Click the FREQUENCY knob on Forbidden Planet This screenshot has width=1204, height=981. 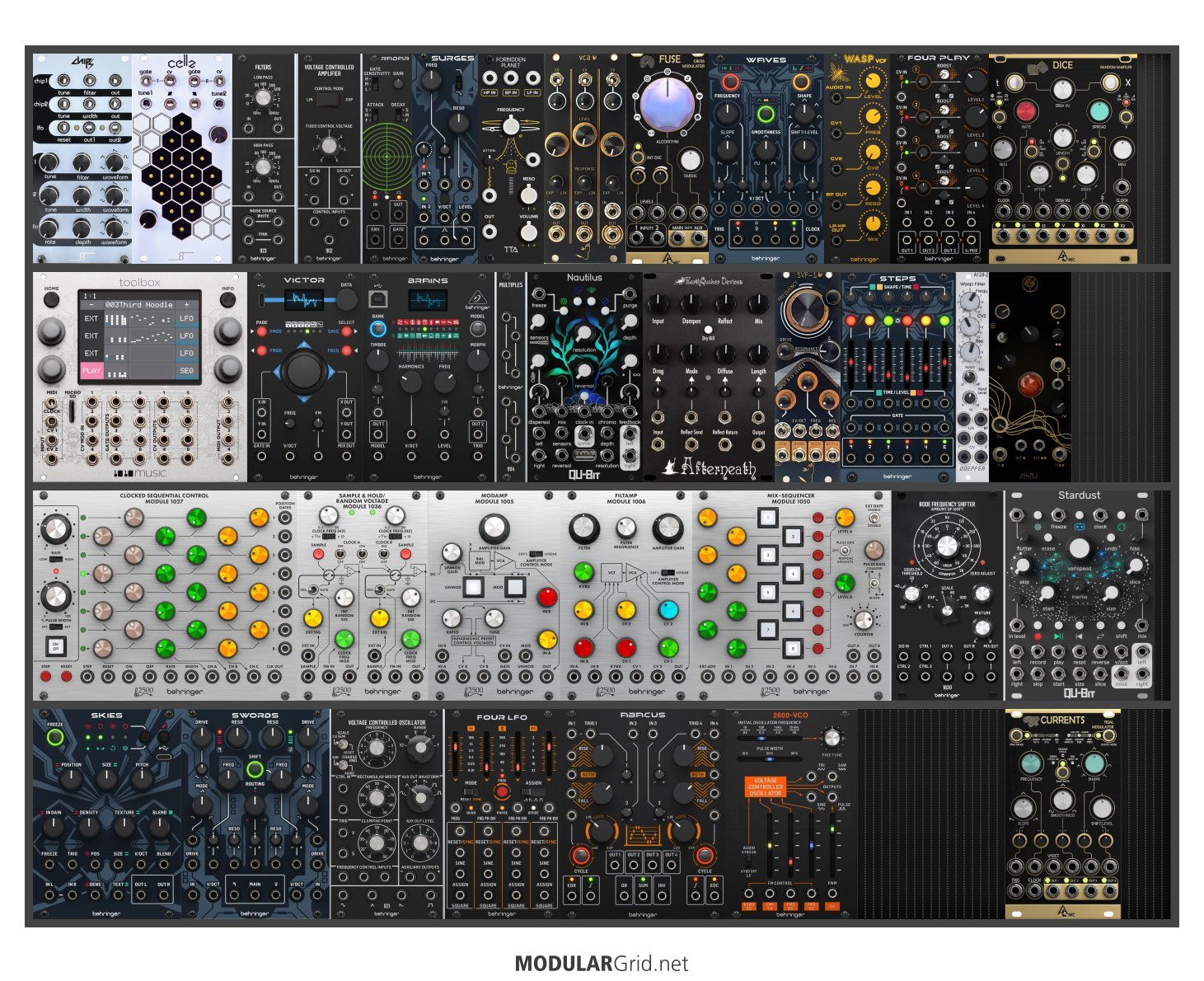pos(511,125)
